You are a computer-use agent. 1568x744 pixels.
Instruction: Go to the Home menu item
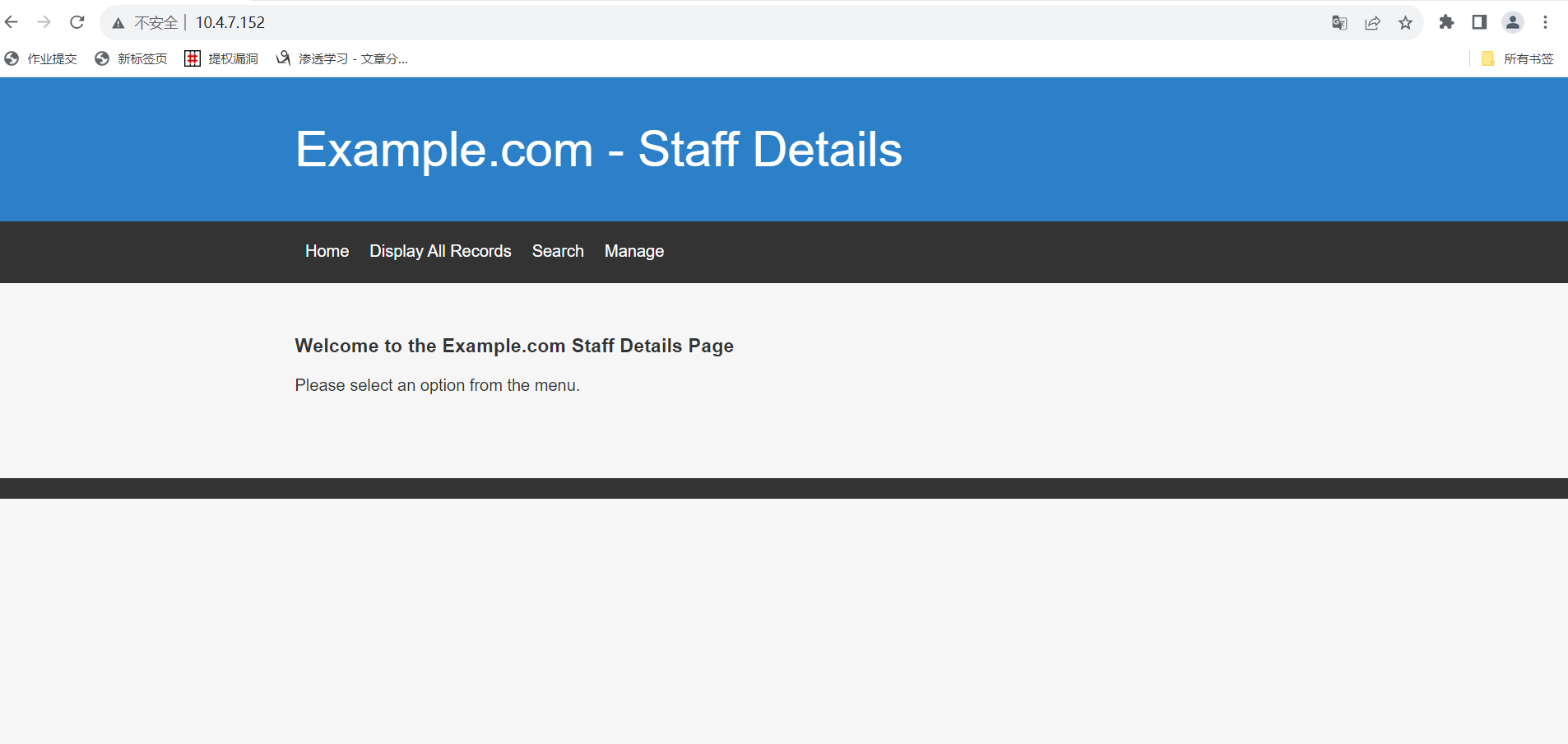point(327,251)
